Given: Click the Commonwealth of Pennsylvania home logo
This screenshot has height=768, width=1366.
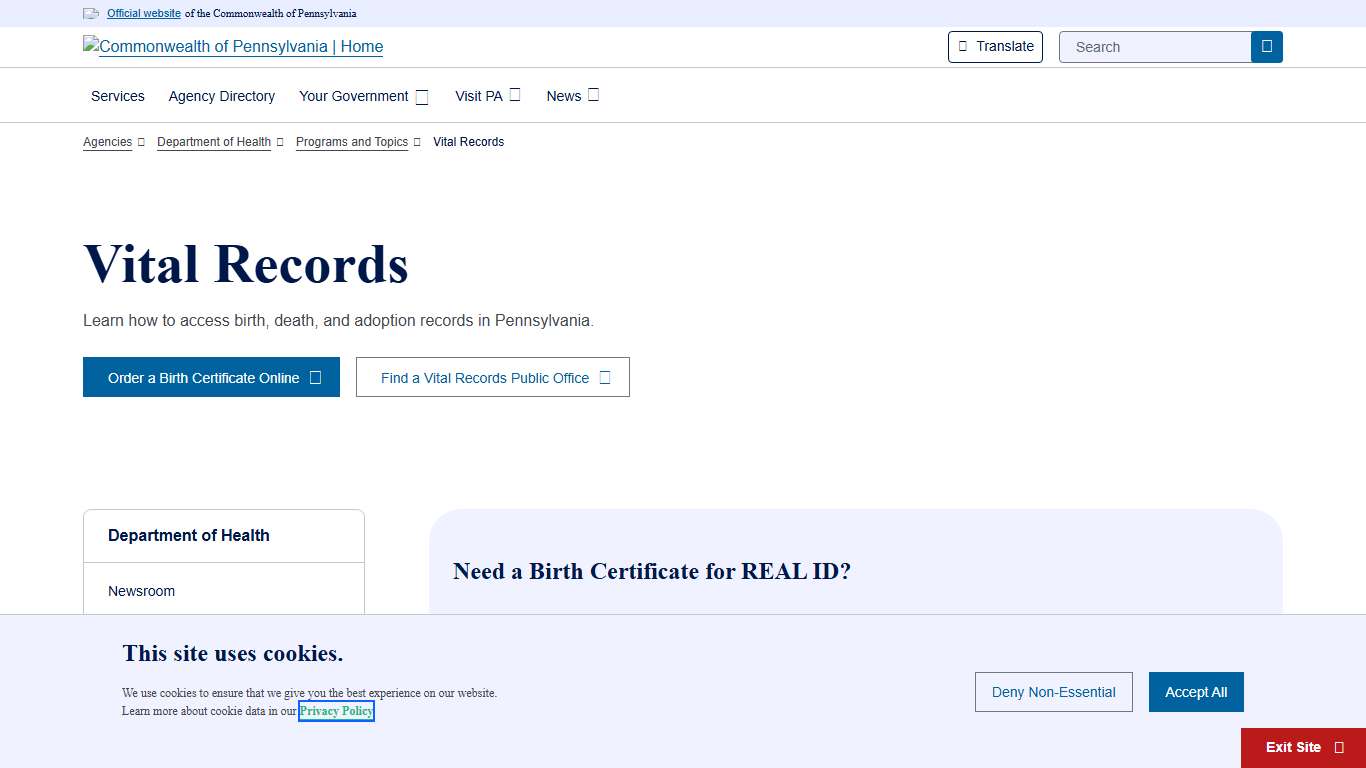Looking at the screenshot, I should 233,47.
